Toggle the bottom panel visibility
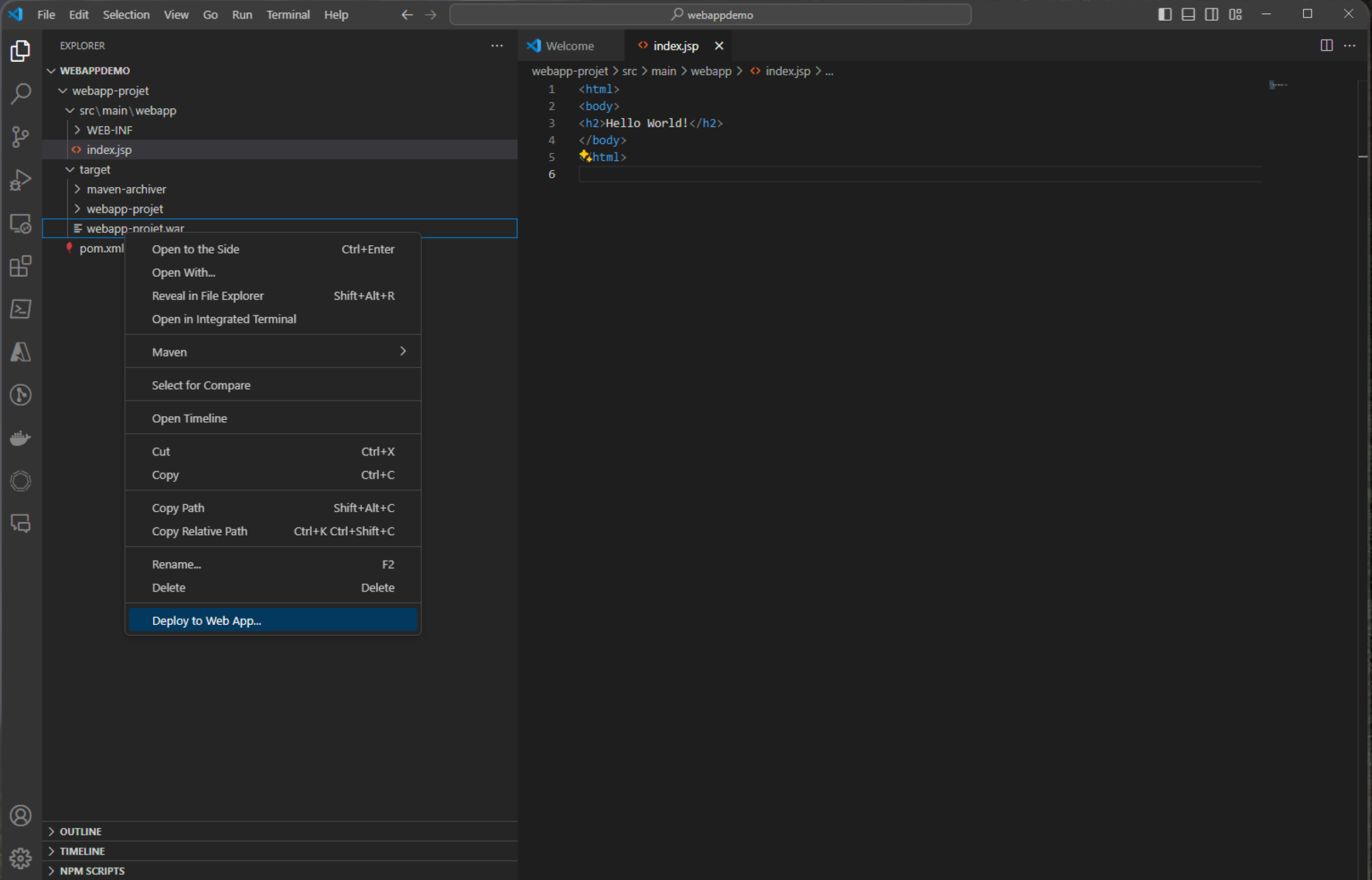The image size is (1372, 880). (x=1188, y=14)
